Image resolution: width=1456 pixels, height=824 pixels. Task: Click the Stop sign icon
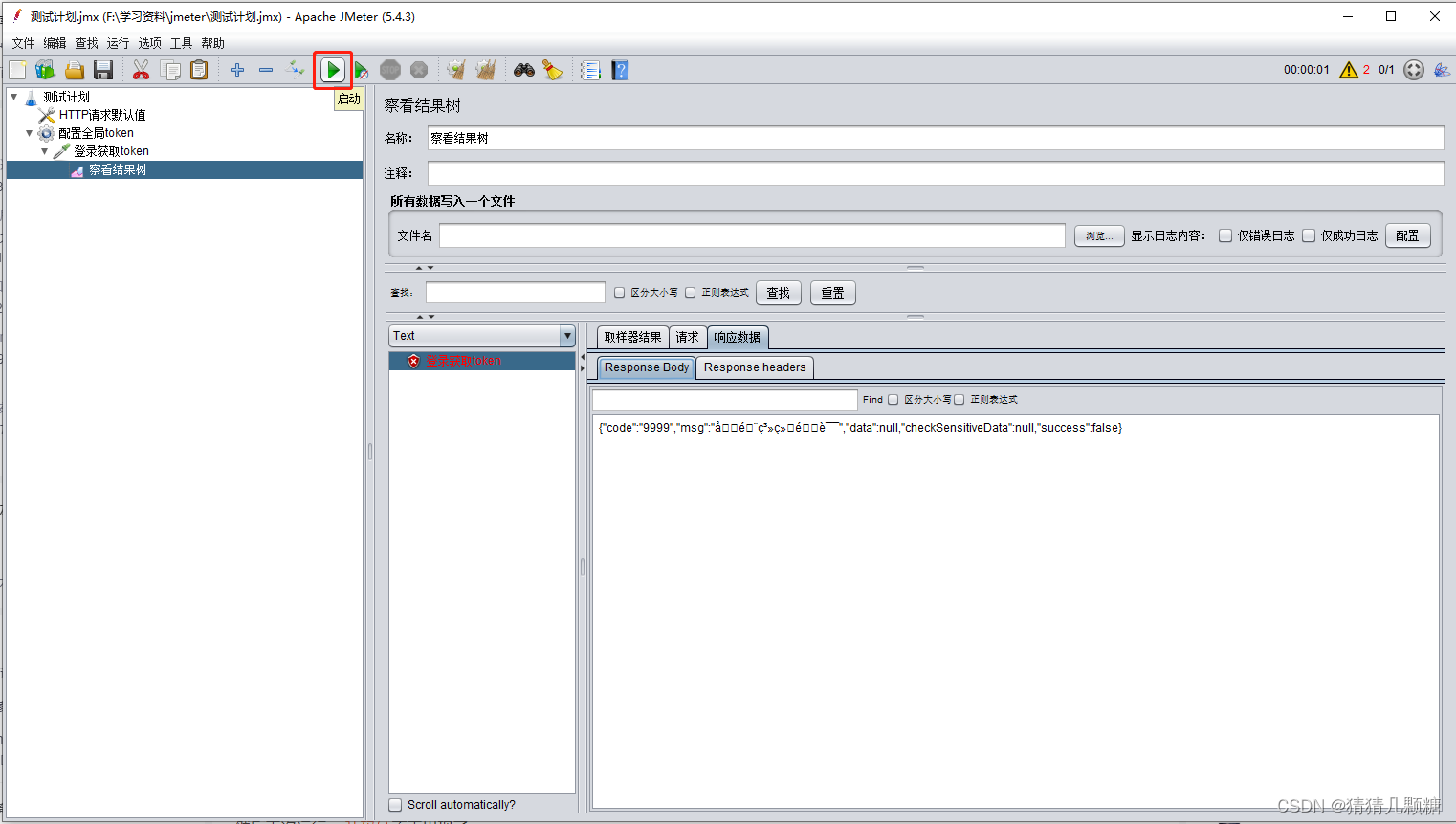[x=390, y=70]
